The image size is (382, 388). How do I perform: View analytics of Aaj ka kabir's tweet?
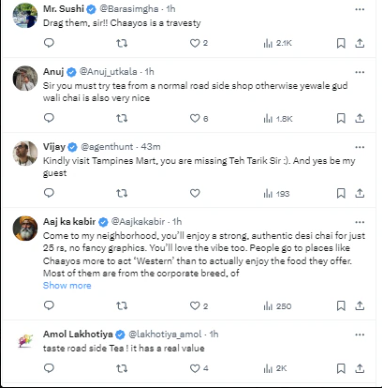pyautogui.click(x=277, y=306)
